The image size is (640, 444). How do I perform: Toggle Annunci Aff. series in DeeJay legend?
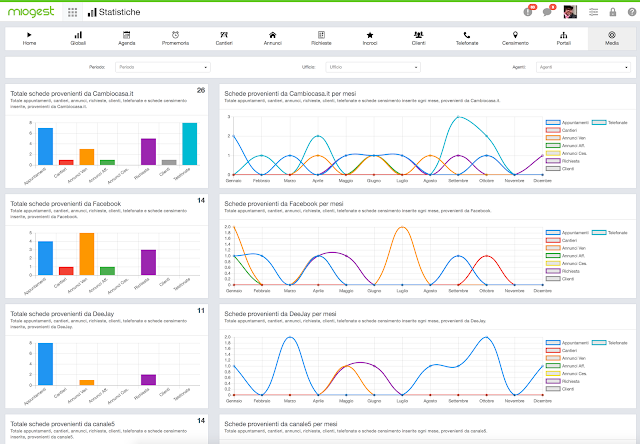565,366
